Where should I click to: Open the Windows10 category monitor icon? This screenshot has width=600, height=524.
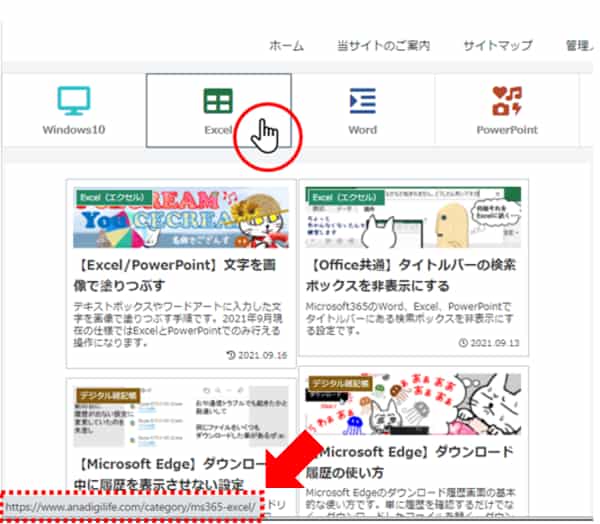coord(74,100)
